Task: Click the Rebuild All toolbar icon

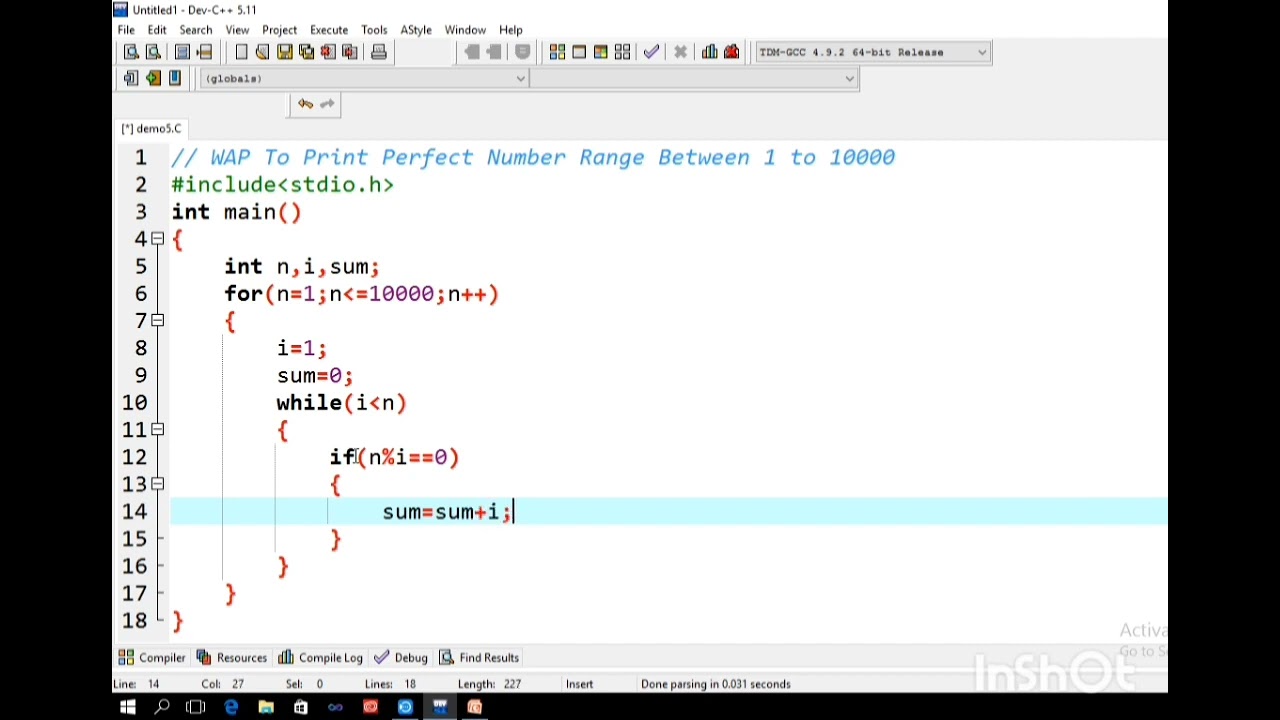Action: tap(623, 52)
